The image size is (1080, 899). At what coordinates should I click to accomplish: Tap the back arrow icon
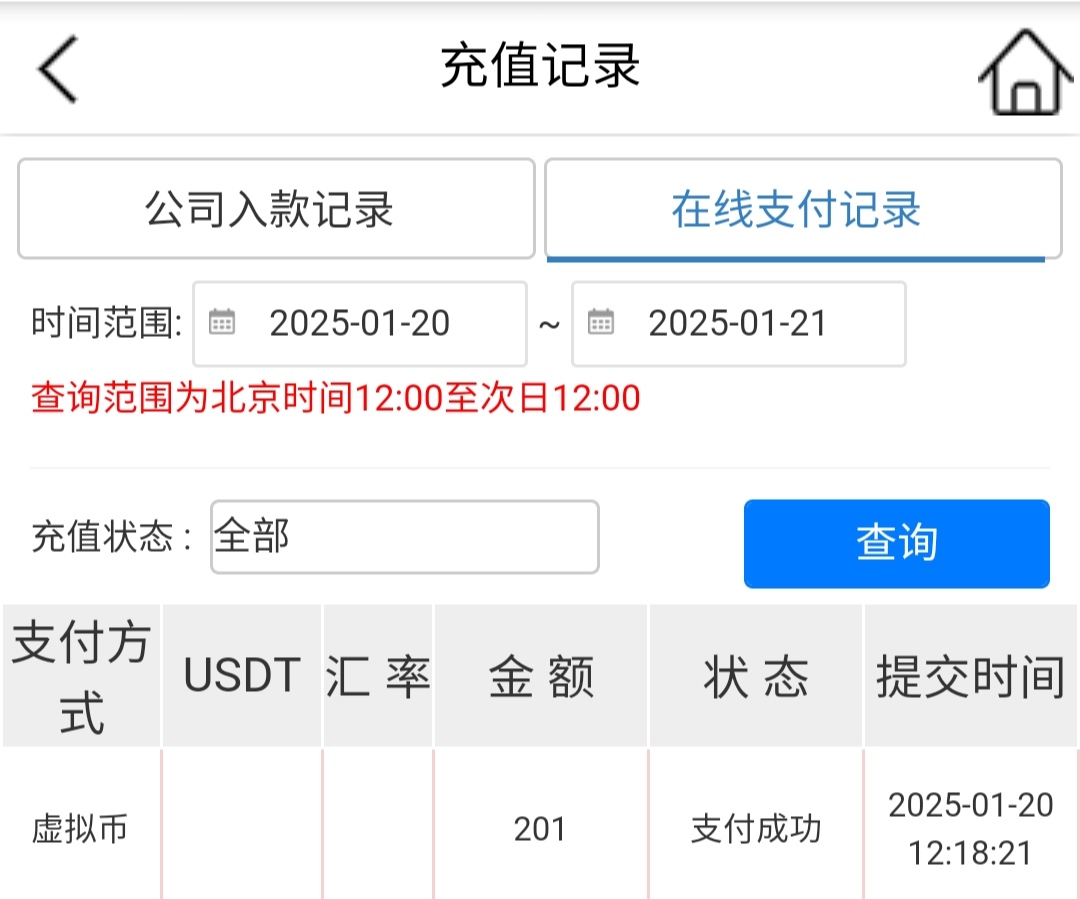(58, 68)
